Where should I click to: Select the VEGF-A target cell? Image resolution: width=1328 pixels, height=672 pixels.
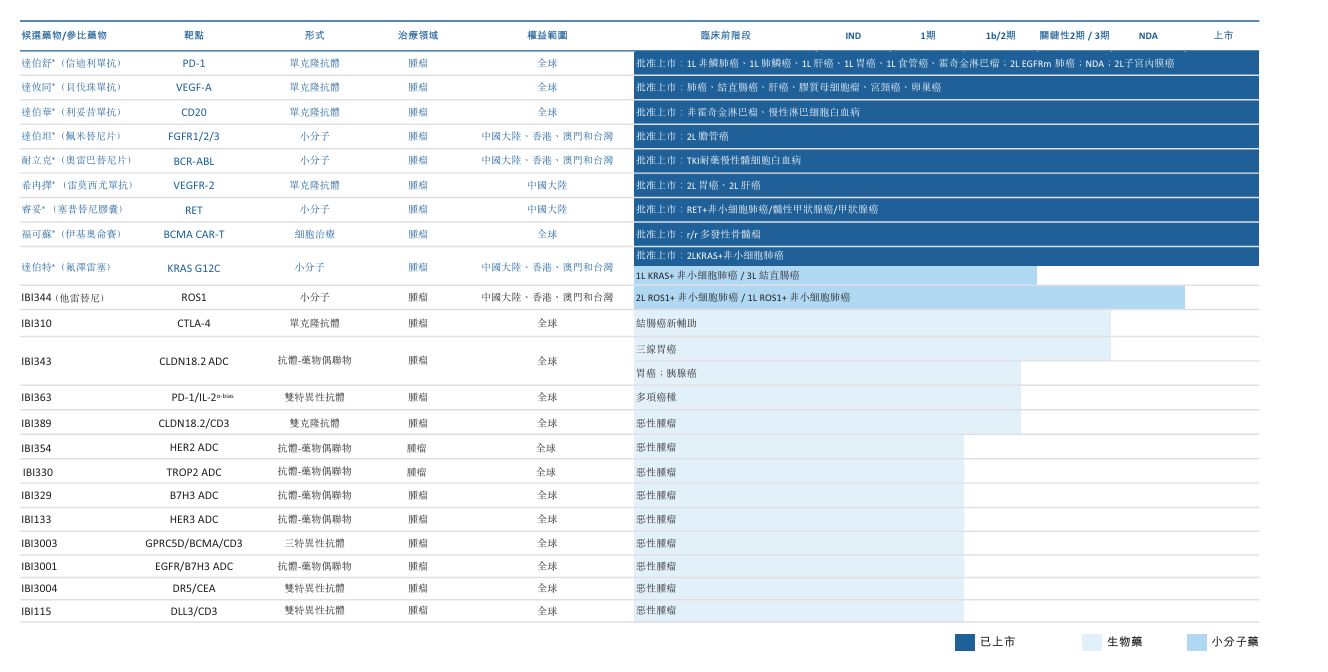click(x=194, y=87)
